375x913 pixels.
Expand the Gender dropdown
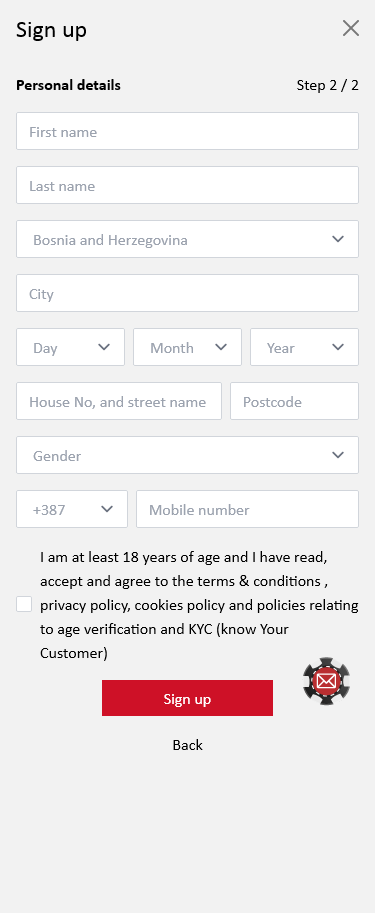(x=188, y=455)
